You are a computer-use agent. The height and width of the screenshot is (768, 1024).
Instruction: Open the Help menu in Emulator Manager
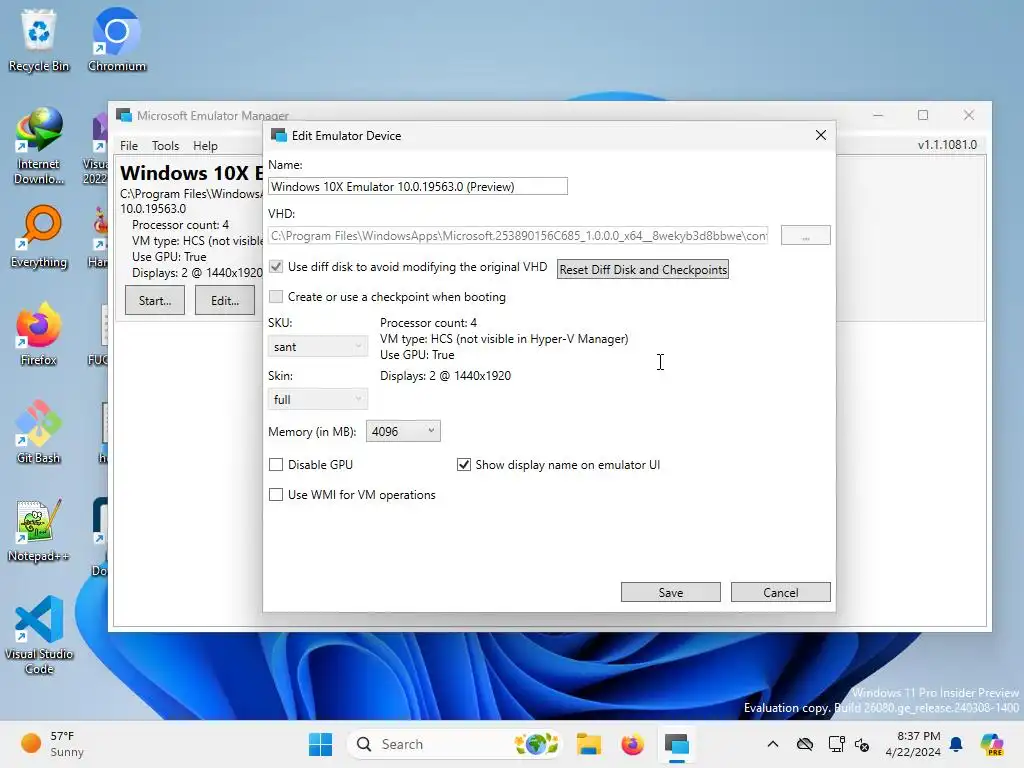(x=205, y=146)
